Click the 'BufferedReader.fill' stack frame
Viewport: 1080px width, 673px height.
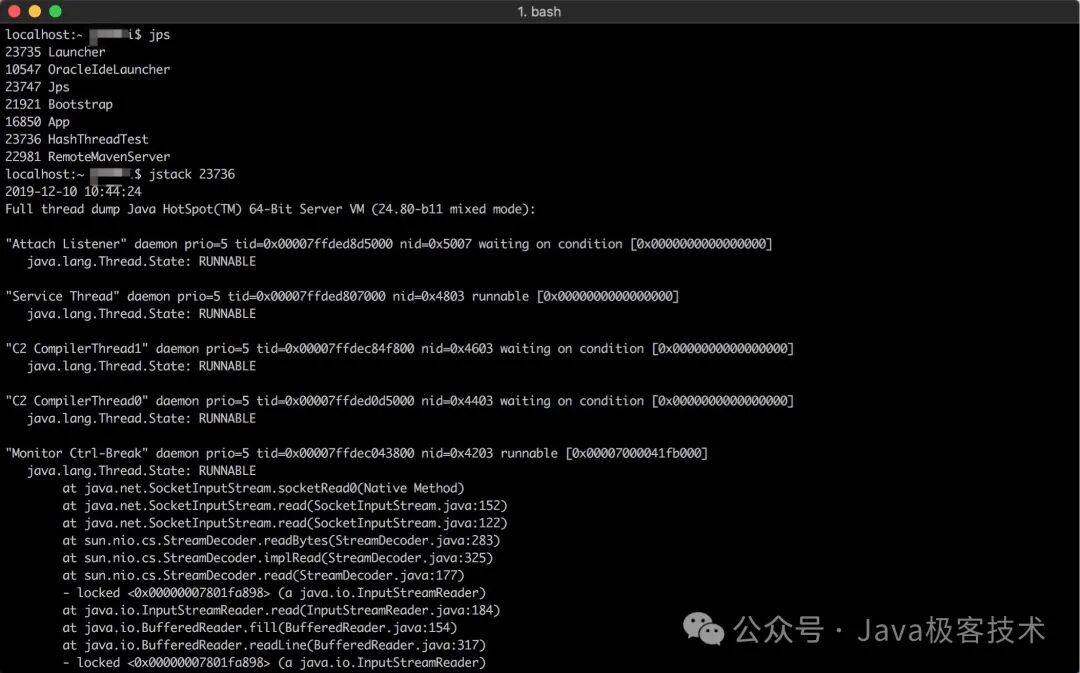pyautogui.click(x=260, y=628)
